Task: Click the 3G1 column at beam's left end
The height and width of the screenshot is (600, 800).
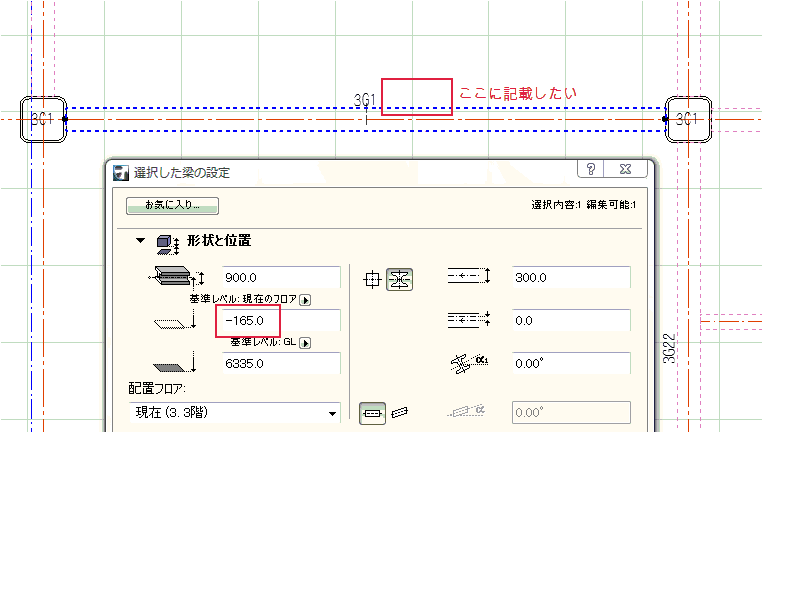Action: click(43, 119)
